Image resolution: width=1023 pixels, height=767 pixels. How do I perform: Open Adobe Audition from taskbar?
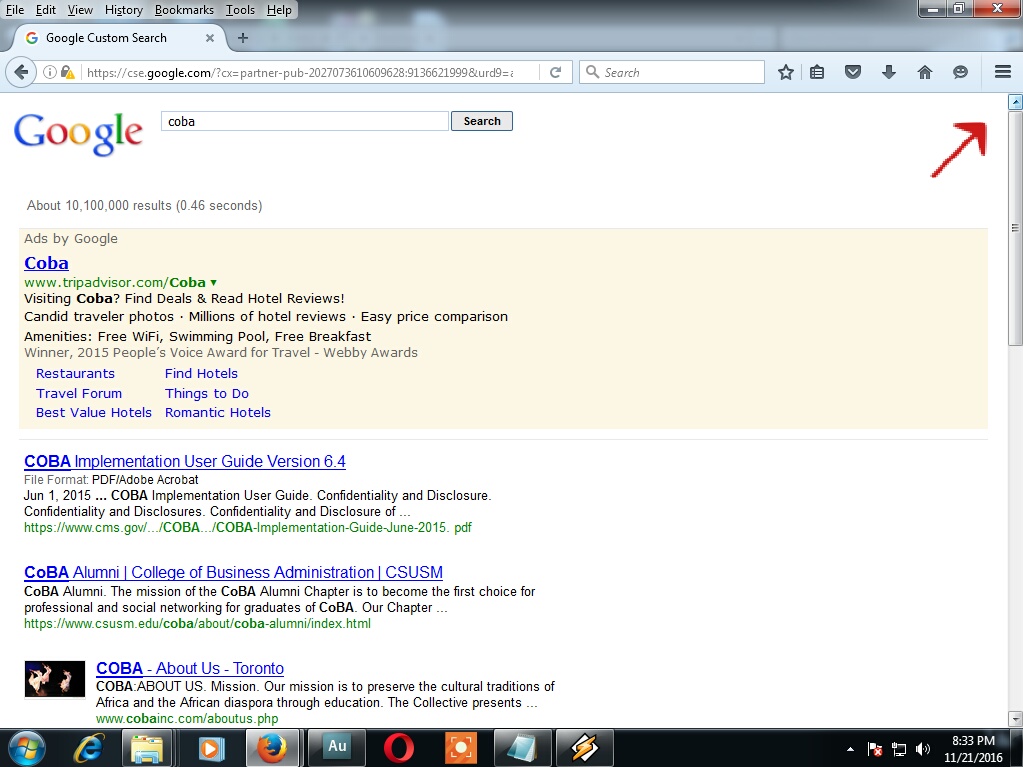click(337, 747)
